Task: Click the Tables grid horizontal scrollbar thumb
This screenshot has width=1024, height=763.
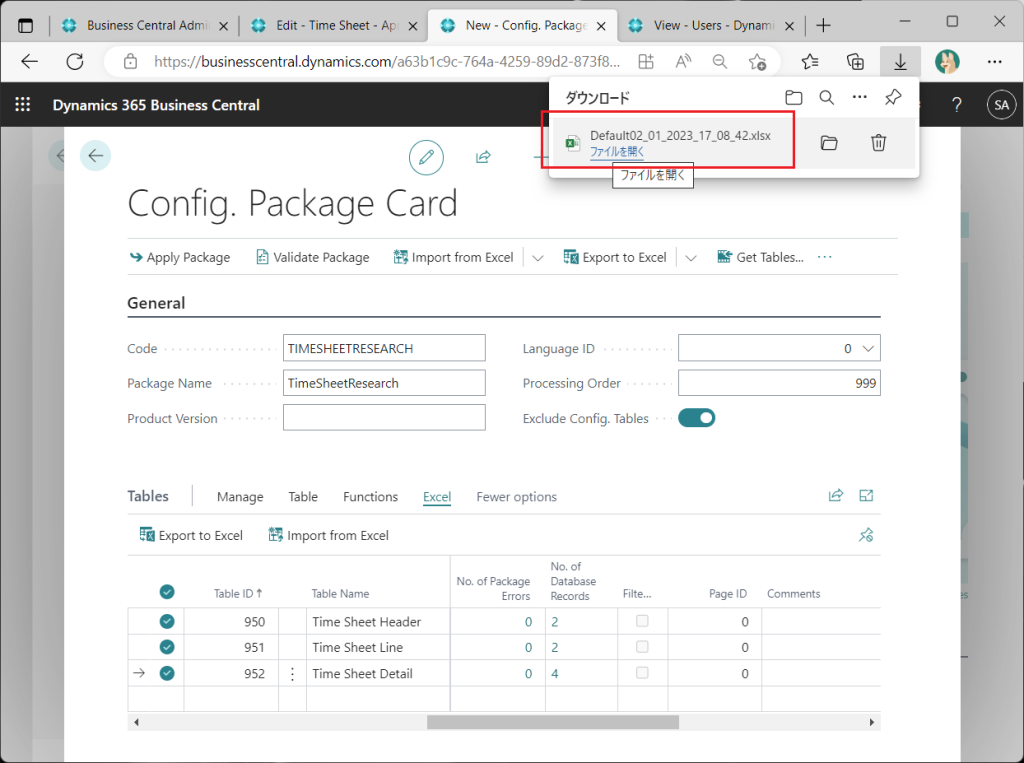Action: (x=552, y=722)
